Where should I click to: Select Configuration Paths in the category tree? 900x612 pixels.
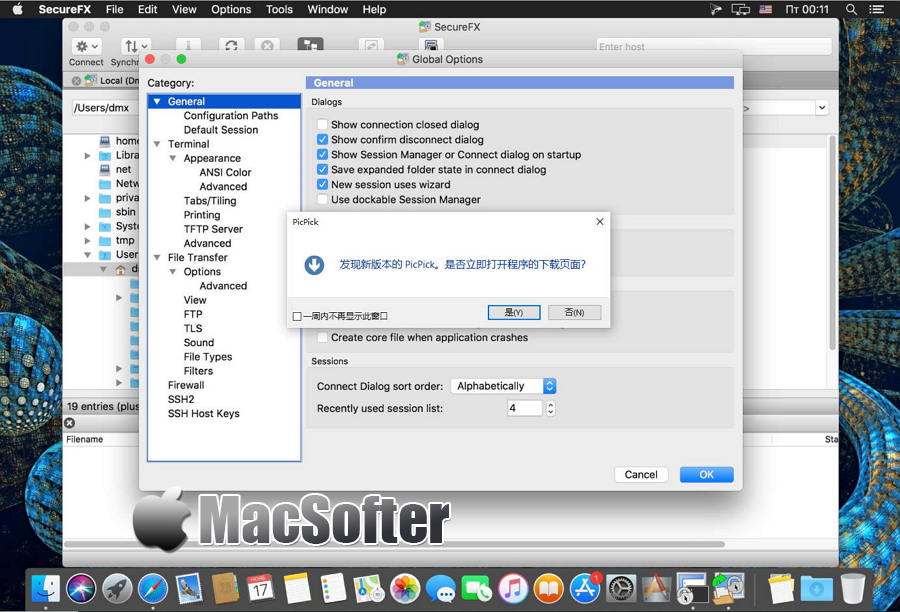pyautogui.click(x=231, y=116)
